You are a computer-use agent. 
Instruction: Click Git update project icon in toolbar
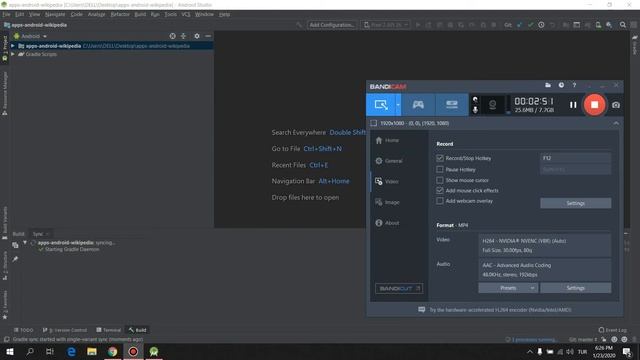(x=519, y=25)
